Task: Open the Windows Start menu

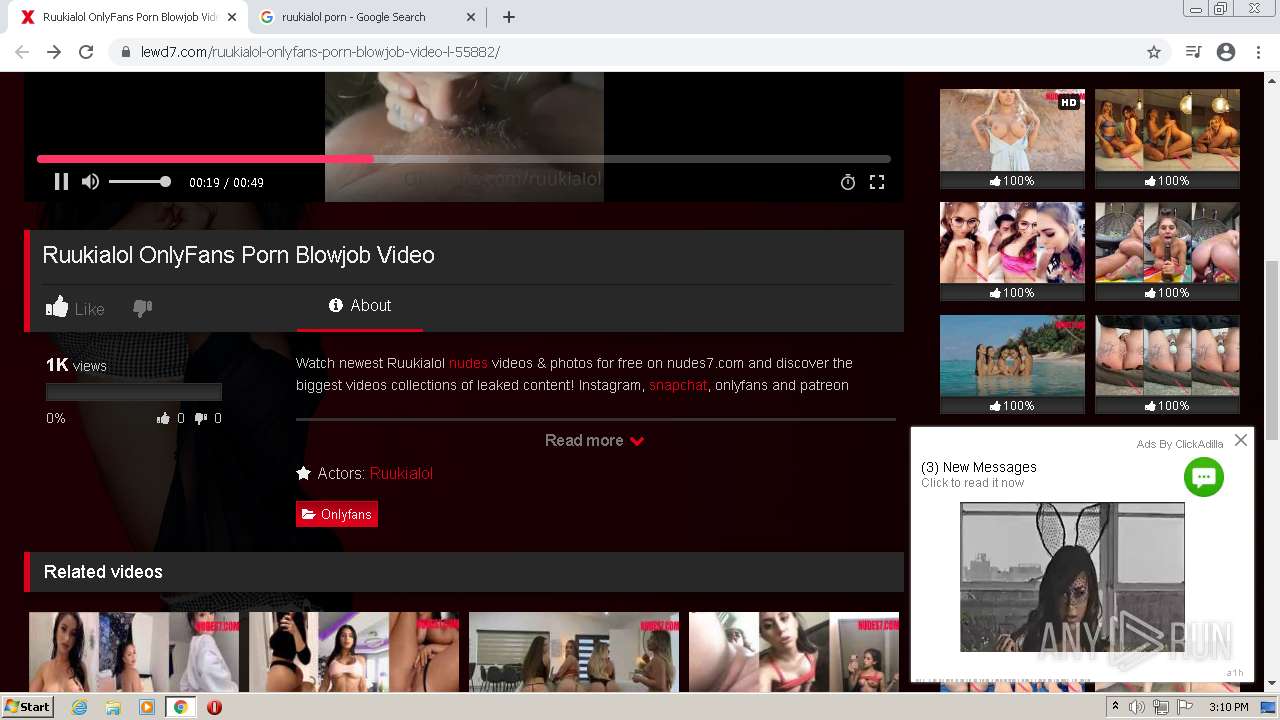Action: click(x=28, y=706)
